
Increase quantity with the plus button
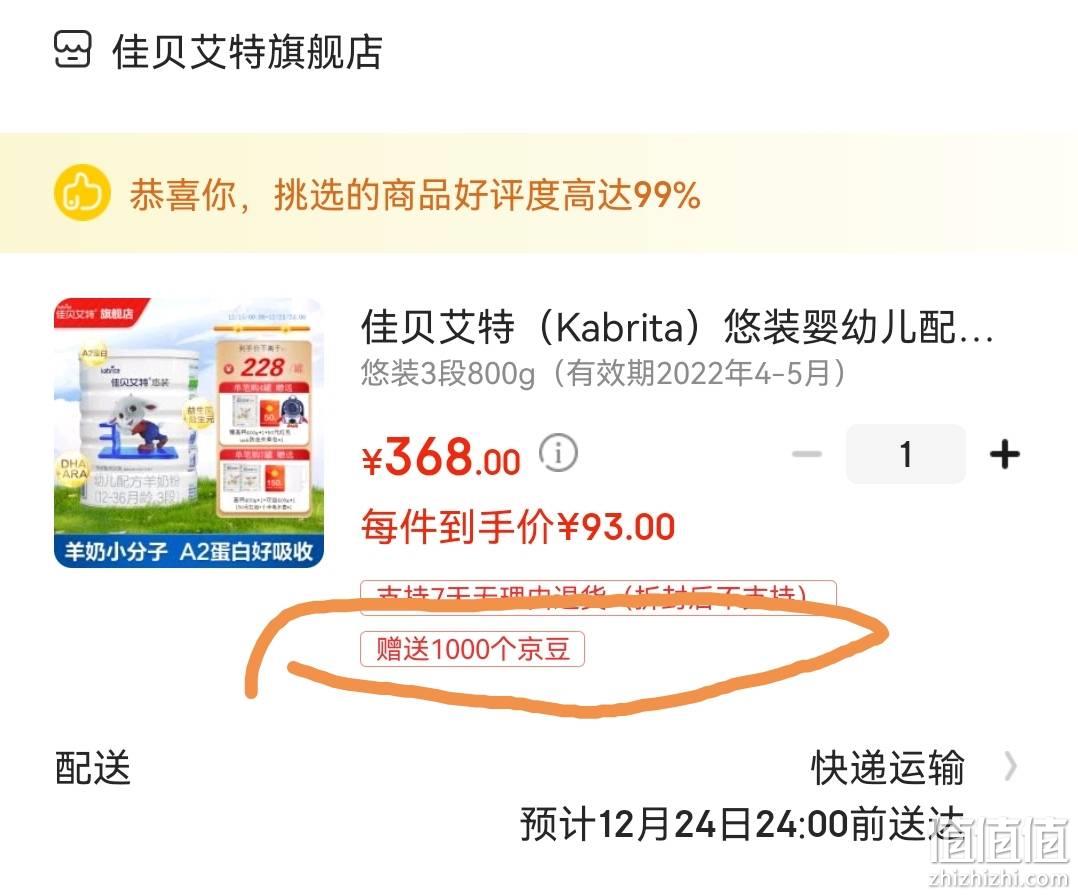(x=1004, y=454)
